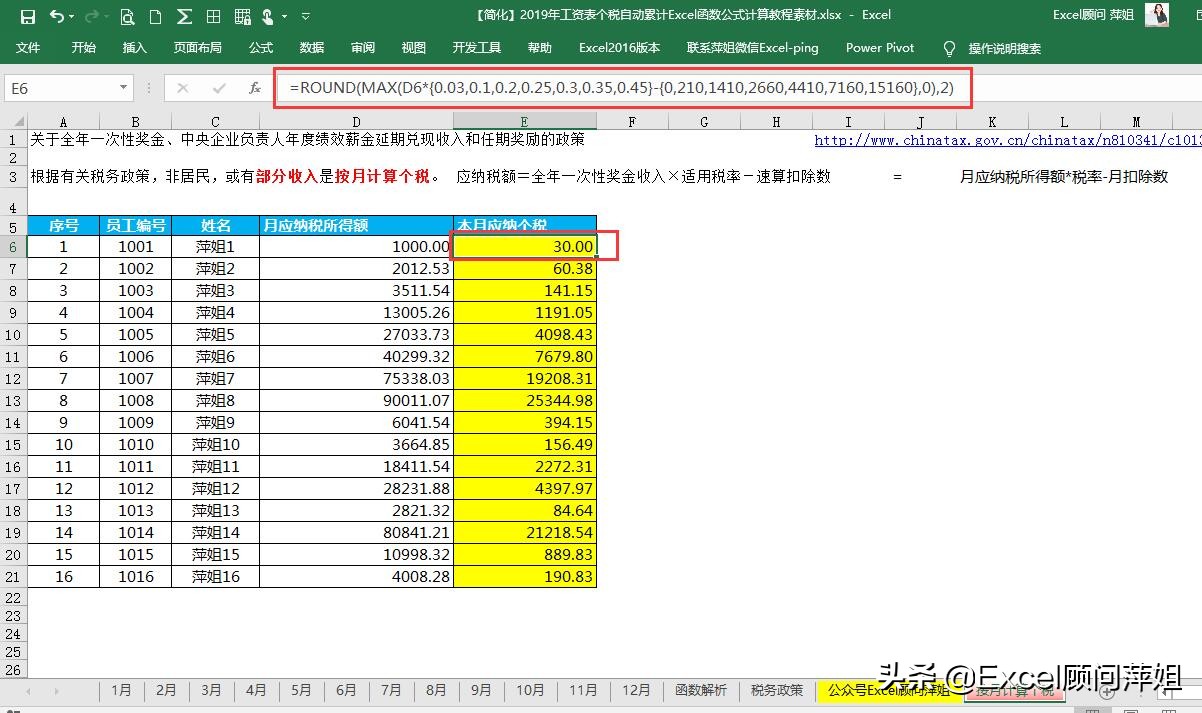Click the Undo icon
1202x713 pixels.
56,15
